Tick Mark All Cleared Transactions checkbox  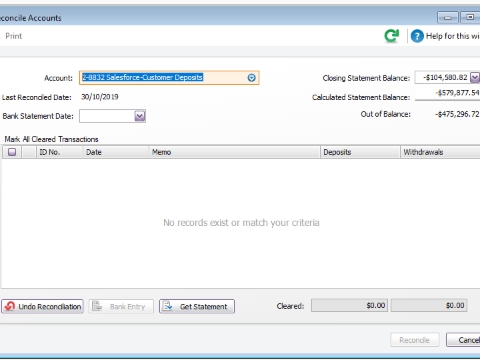click(x=12, y=152)
